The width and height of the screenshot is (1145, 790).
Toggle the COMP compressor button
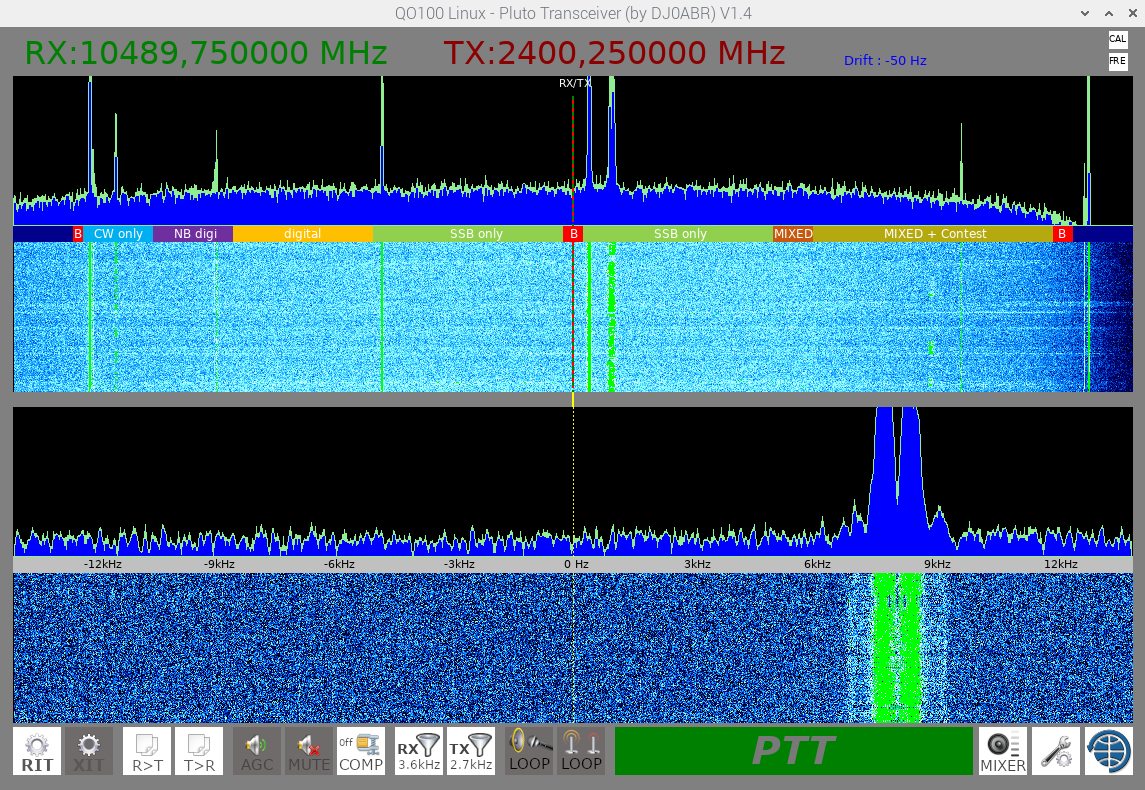pos(361,751)
